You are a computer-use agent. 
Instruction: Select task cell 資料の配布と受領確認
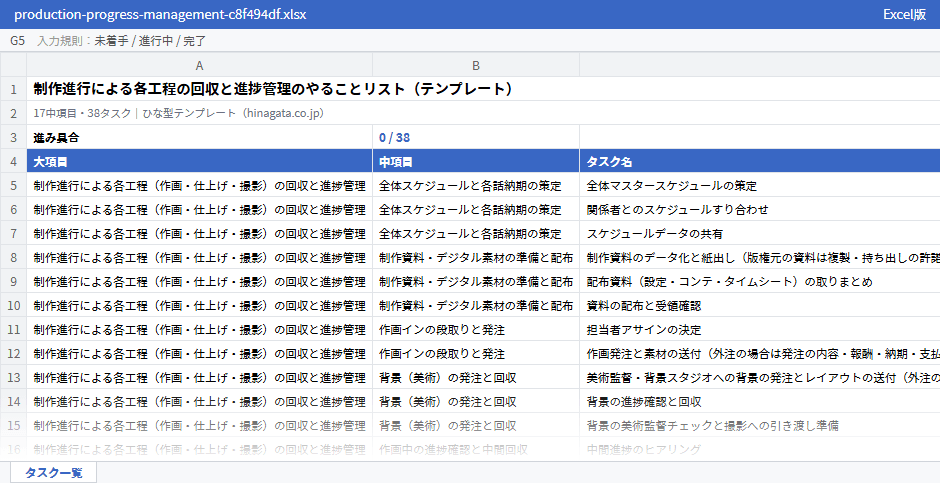tap(760, 306)
